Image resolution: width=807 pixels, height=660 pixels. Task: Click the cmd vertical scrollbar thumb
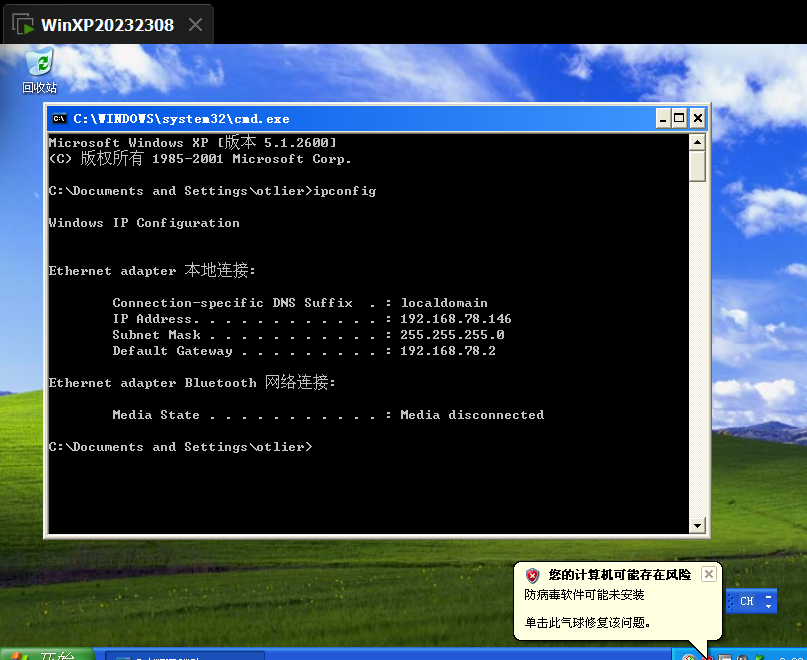697,166
